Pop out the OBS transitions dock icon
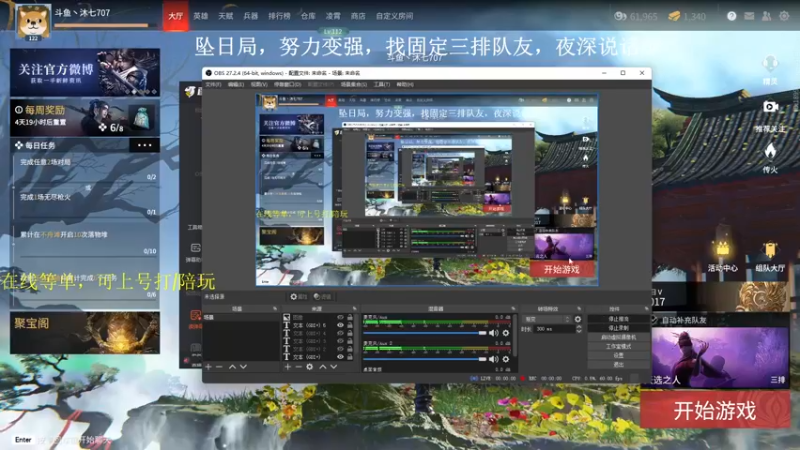Image resolution: width=800 pixels, height=450 pixels. pyautogui.click(x=579, y=309)
